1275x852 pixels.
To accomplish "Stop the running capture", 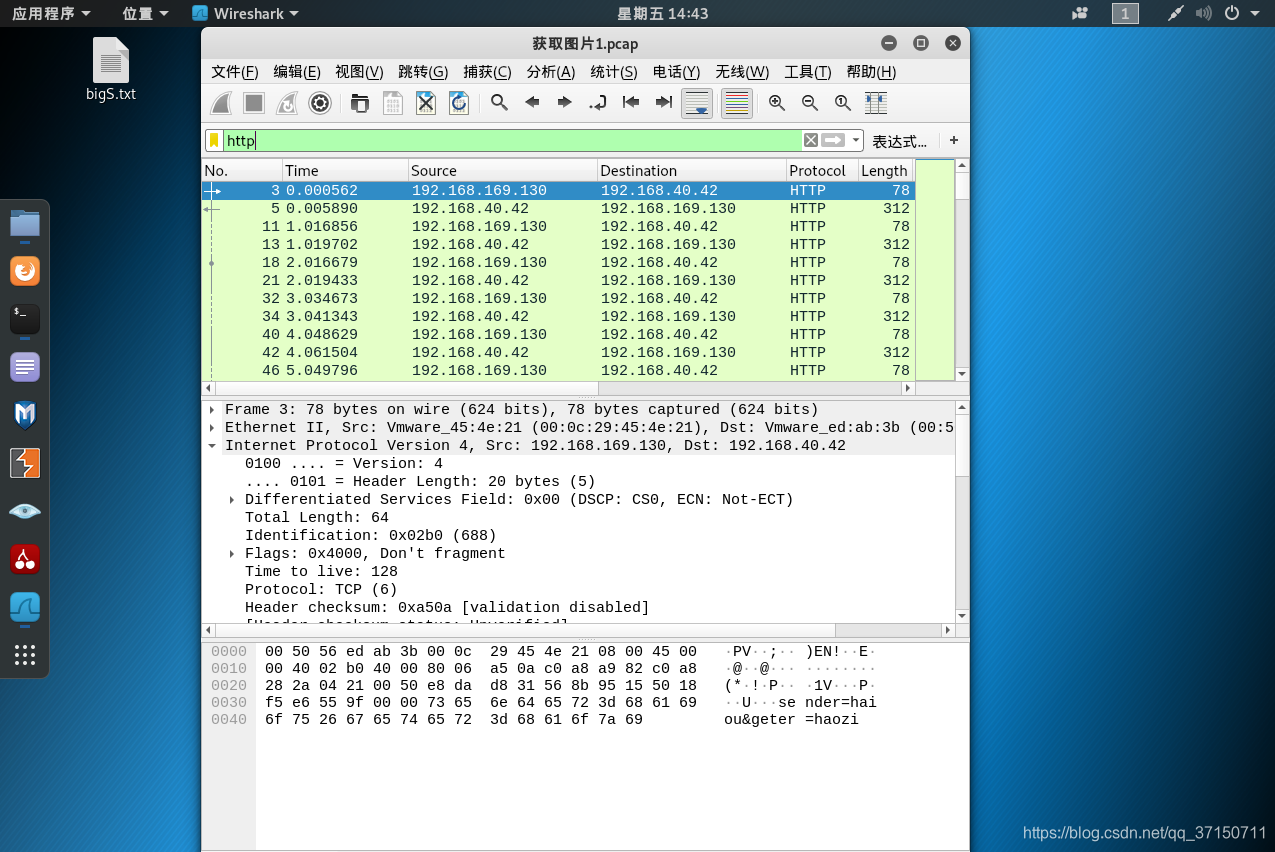I will point(254,103).
